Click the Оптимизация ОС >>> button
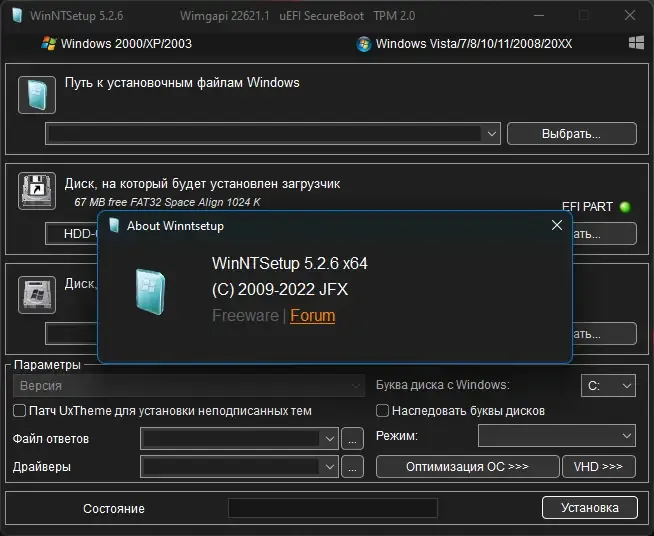Viewport: 654px width, 536px height. click(467, 466)
